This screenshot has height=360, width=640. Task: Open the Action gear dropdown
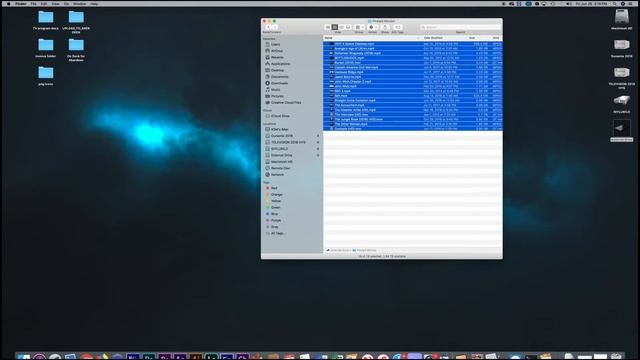(x=373, y=27)
